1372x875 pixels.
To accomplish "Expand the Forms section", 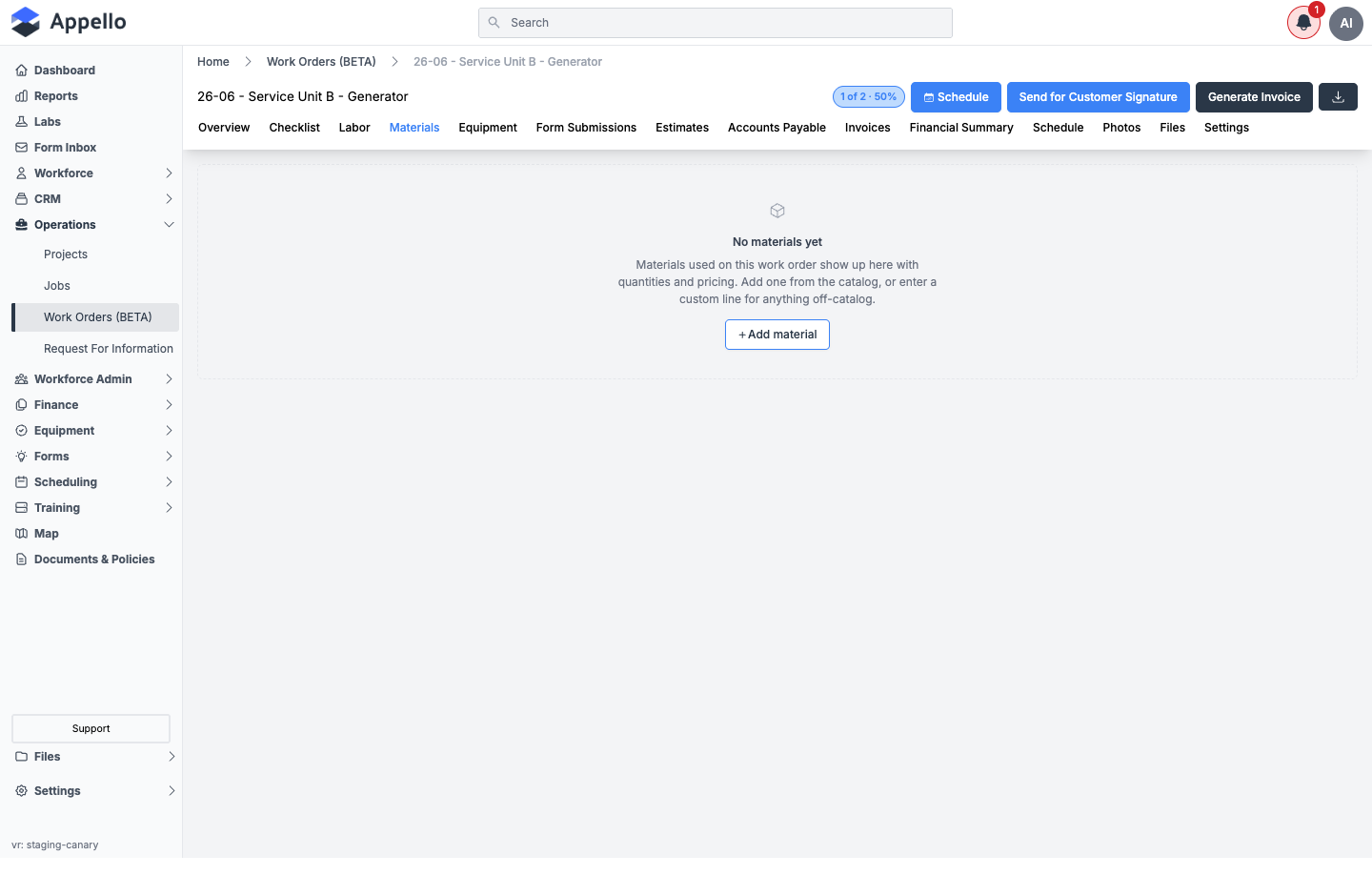I will [95, 457].
